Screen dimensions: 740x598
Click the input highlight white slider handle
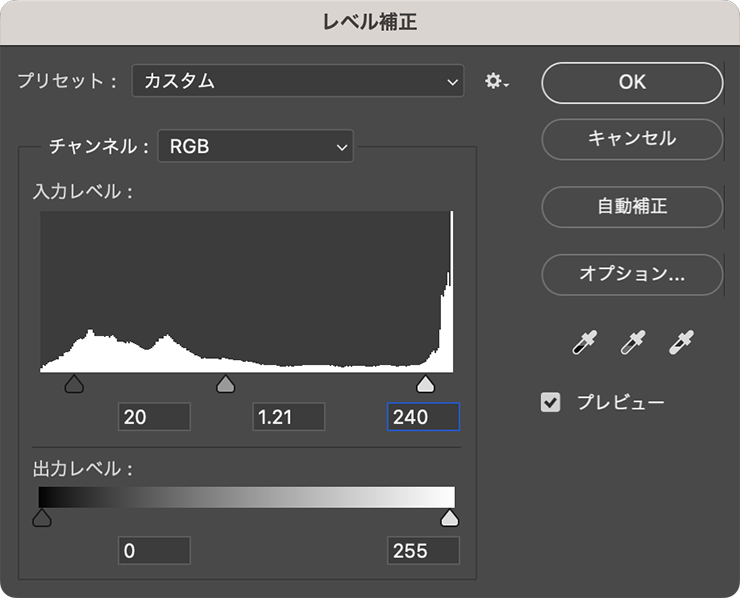425,385
